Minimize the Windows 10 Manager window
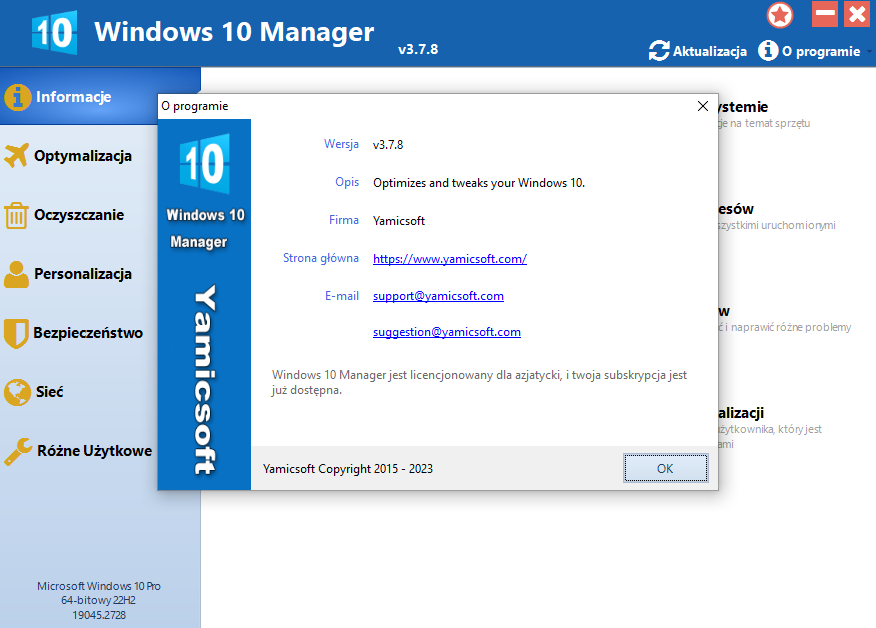Screen dimensions: 876x628 [x=825, y=13]
